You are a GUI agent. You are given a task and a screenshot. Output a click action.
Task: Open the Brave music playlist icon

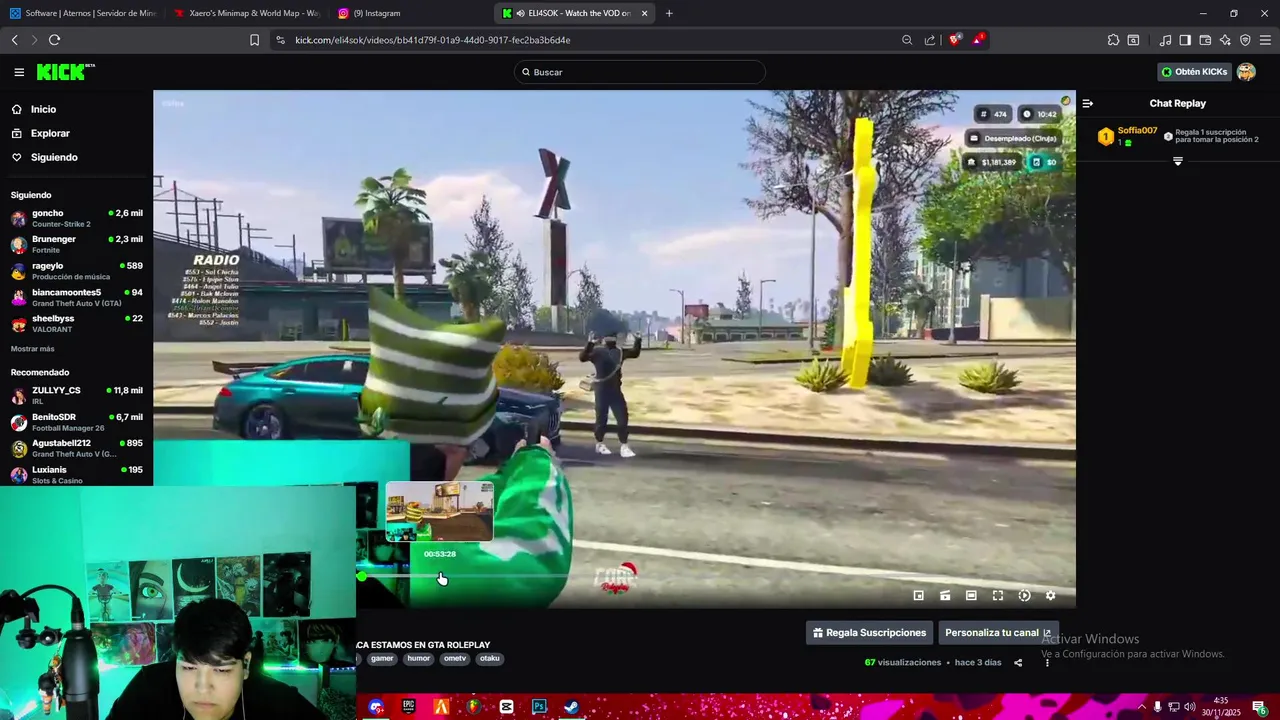[1165, 40]
